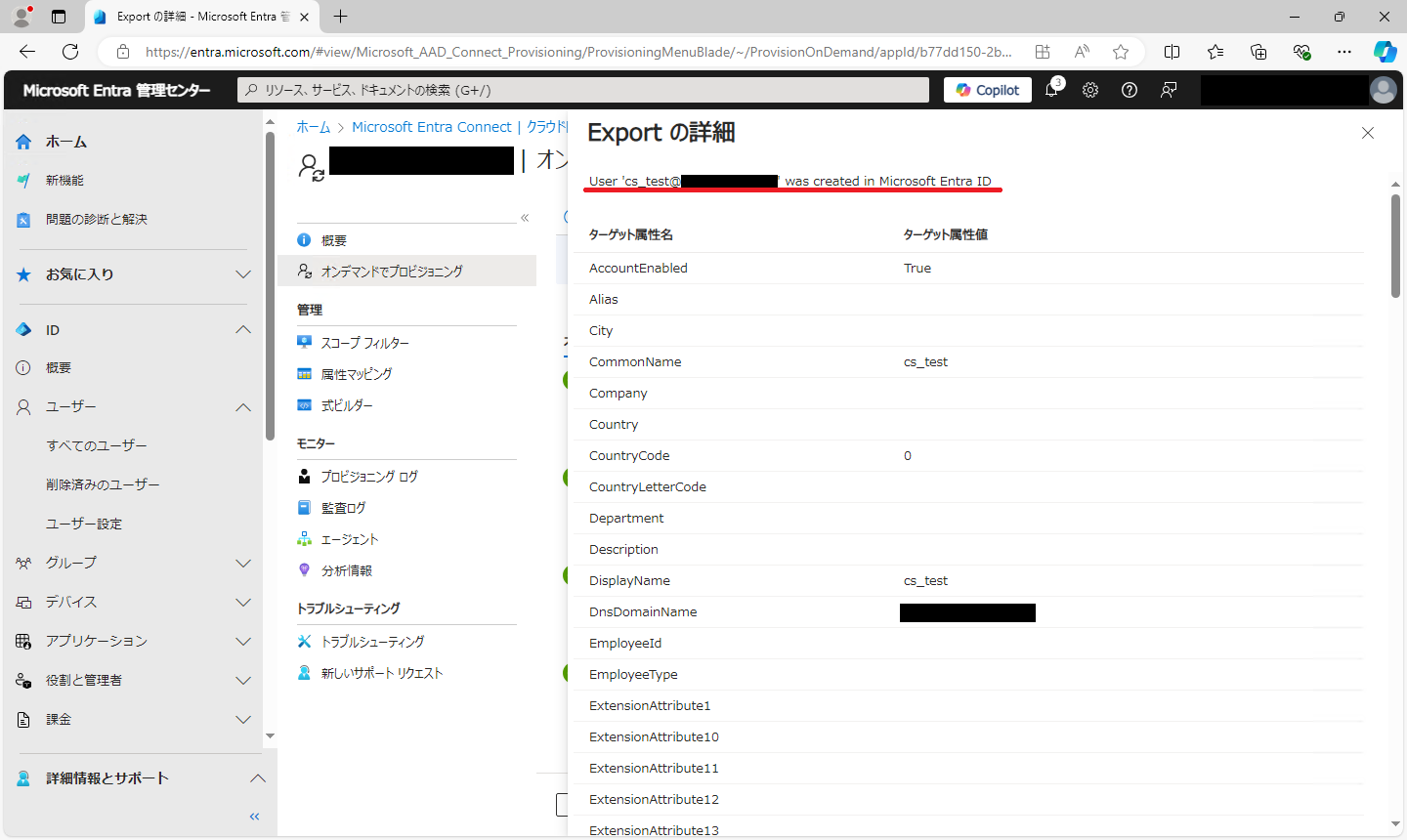Screen dimensions: 1407x840
Task: Add page to favorites star icon
Action: click(1121, 52)
